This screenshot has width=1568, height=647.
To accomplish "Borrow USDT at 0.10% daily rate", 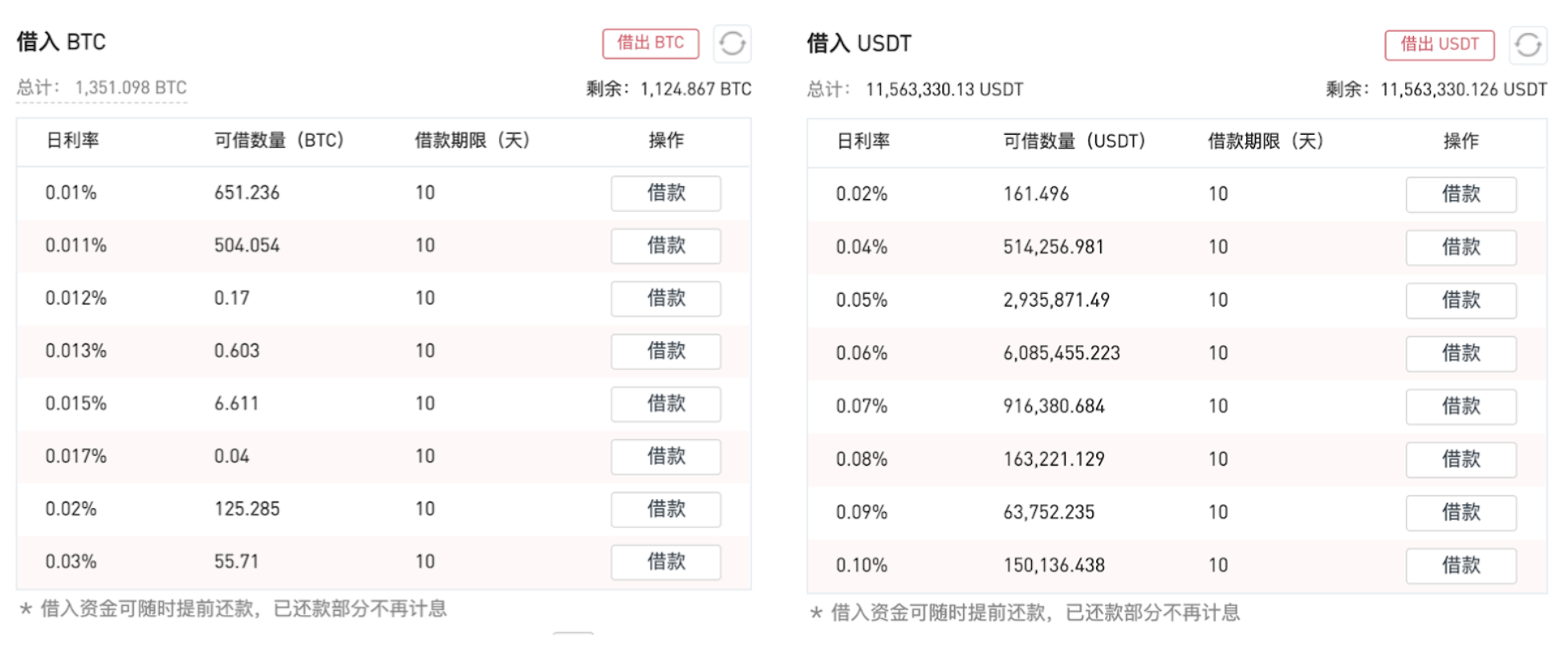I will pos(1460,565).
